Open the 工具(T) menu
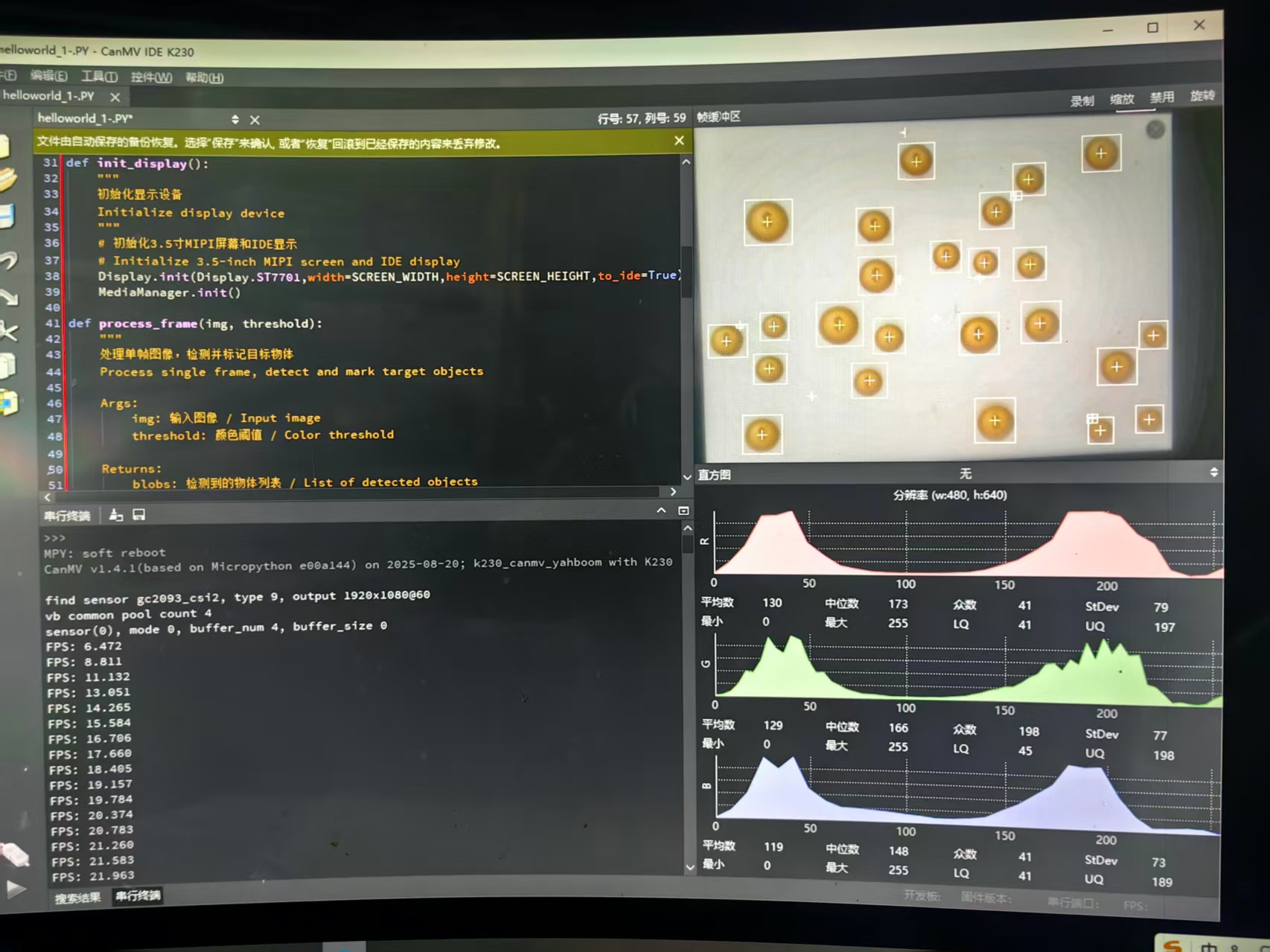The width and height of the screenshot is (1270, 952). 99,77
